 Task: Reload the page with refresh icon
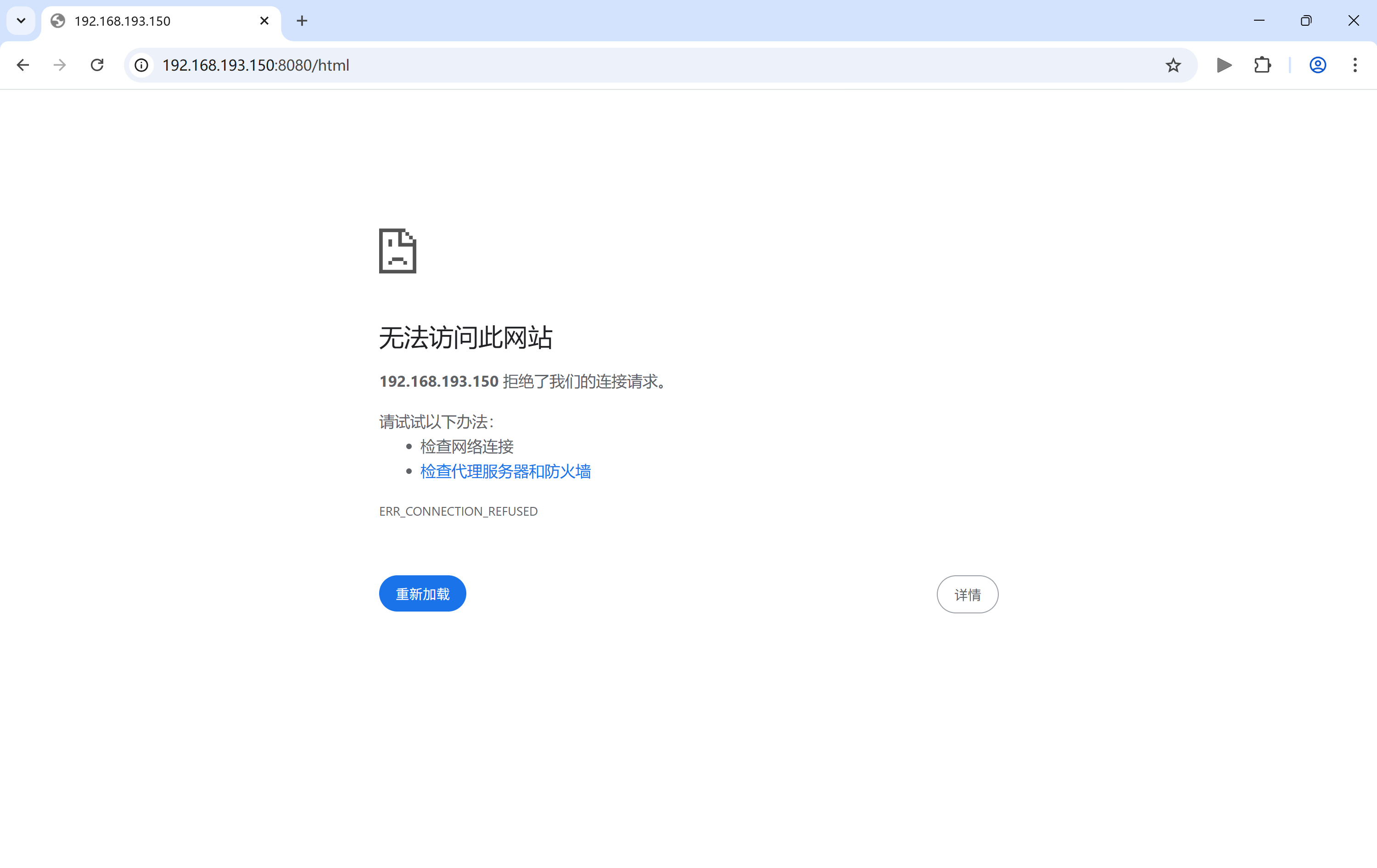97,65
